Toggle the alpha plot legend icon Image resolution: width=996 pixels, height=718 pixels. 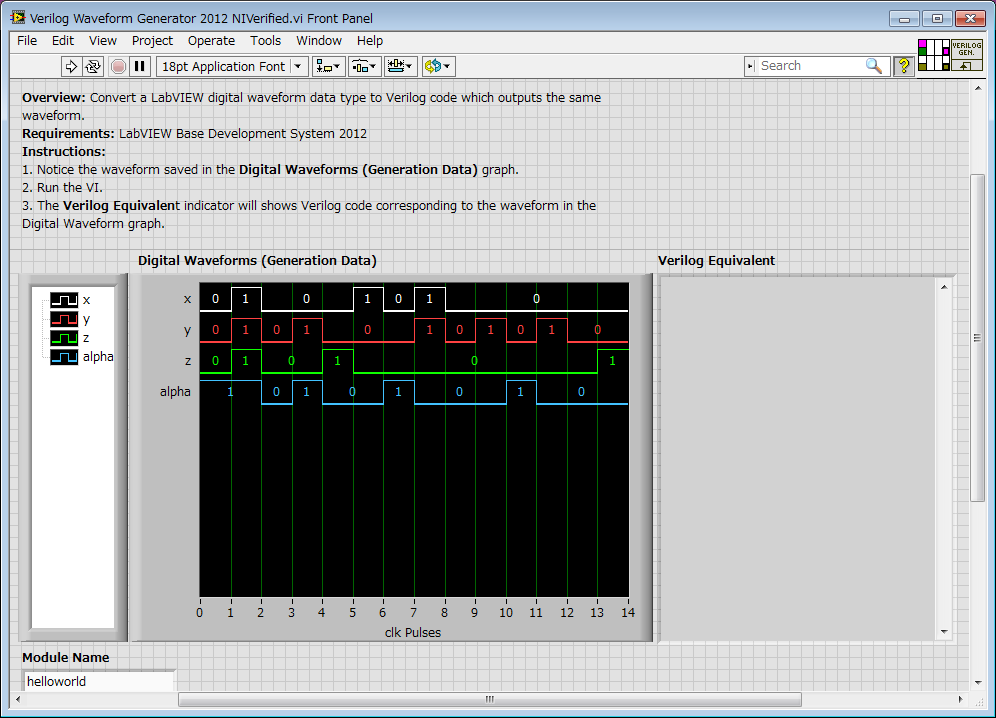tap(64, 357)
